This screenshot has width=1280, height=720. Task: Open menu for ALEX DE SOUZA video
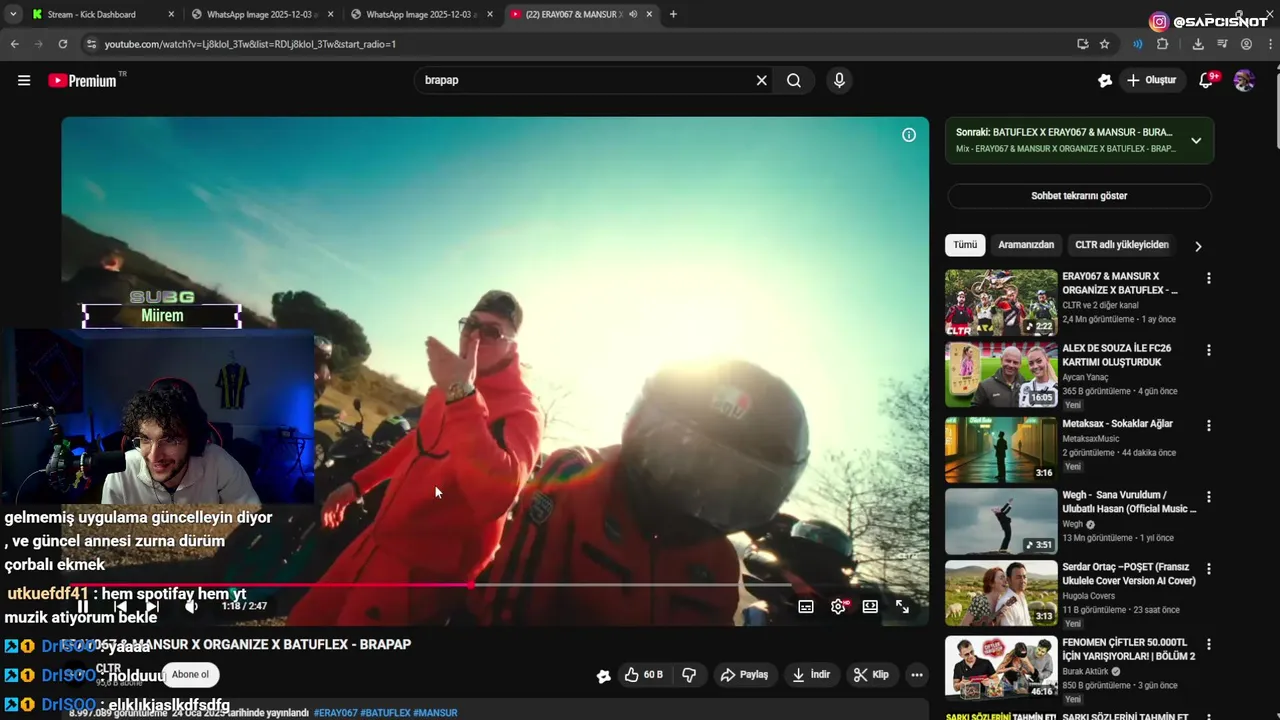point(1208,350)
